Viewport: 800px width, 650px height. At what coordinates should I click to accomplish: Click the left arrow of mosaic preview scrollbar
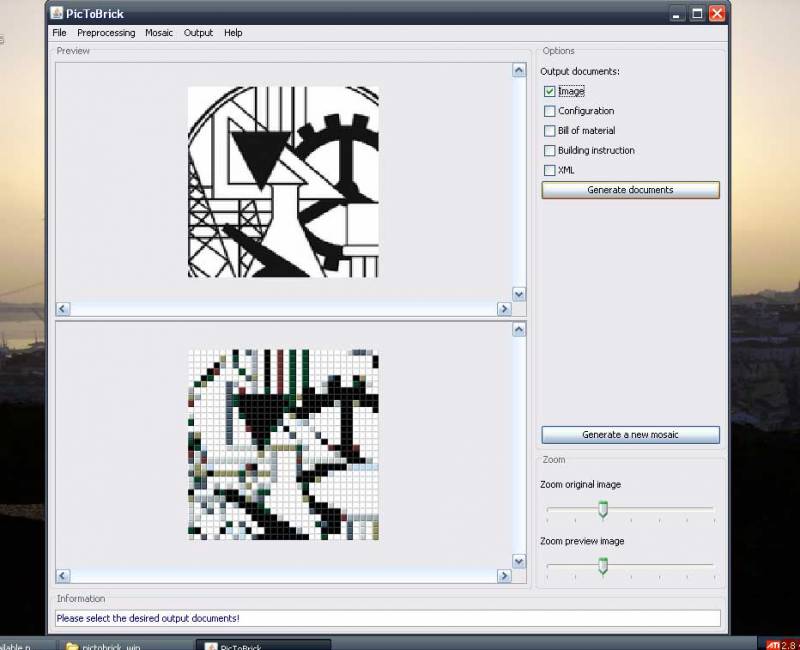coord(62,576)
